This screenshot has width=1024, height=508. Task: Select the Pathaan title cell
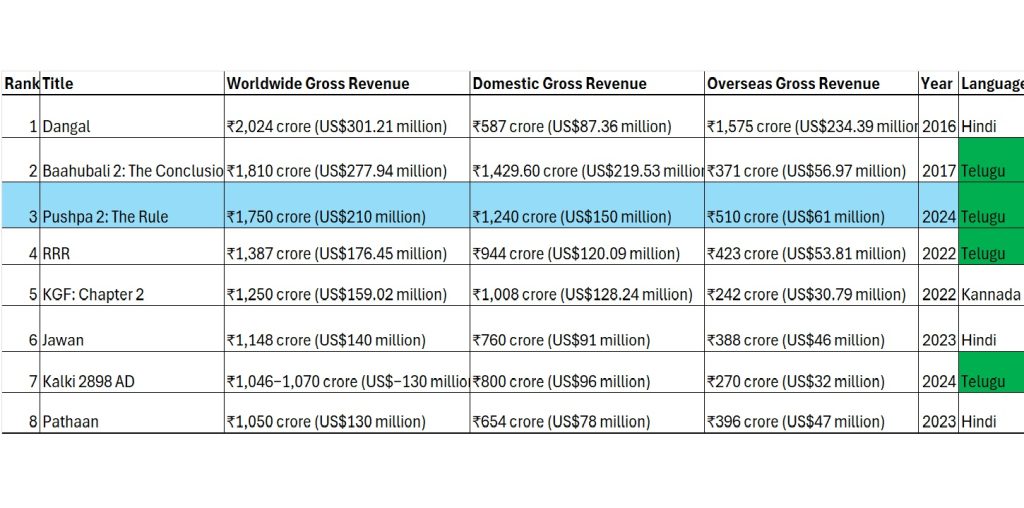(x=132, y=413)
